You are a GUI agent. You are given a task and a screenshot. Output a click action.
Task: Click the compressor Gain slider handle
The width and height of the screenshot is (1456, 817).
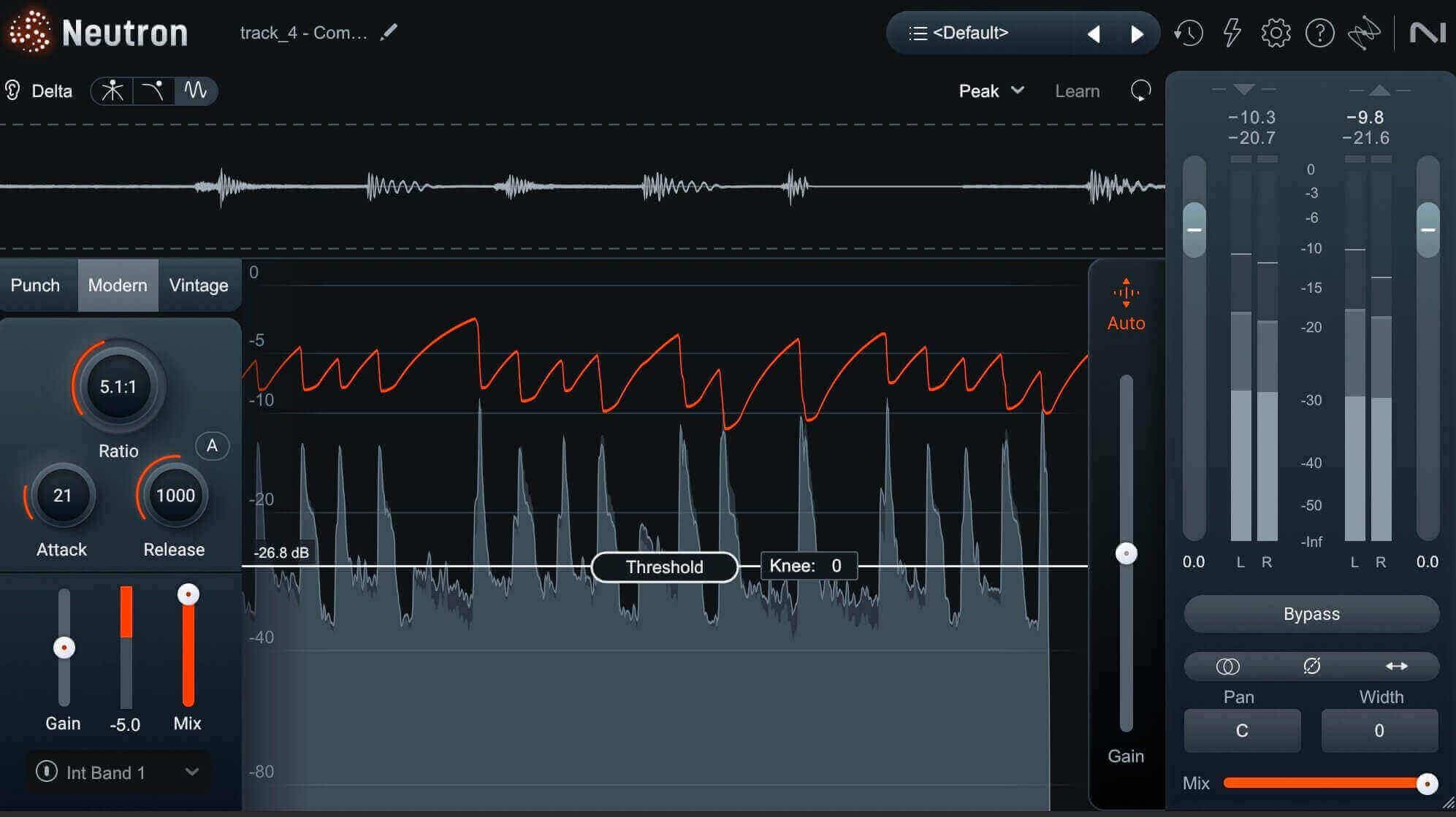pos(64,648)
